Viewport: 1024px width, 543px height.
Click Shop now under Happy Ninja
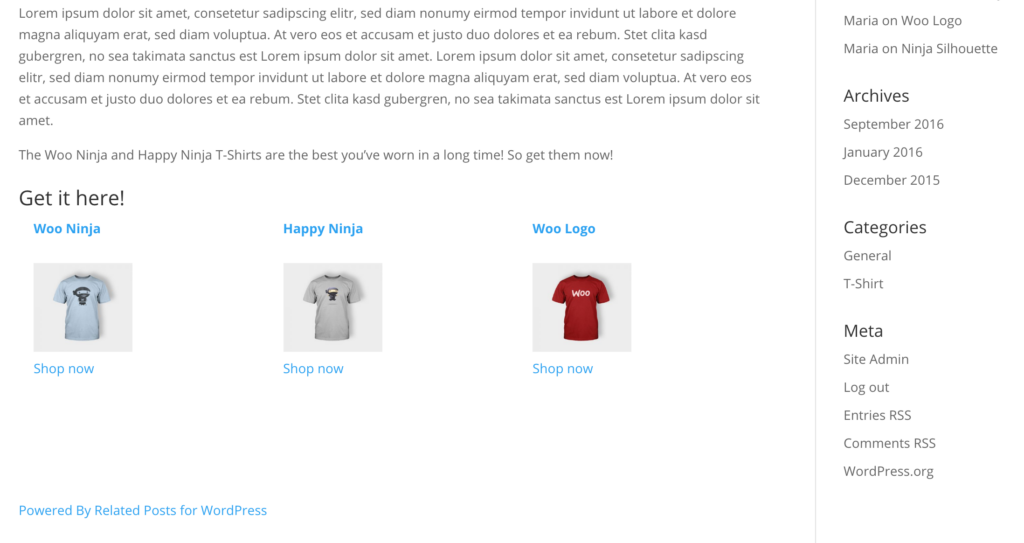[x=313, y=369]
